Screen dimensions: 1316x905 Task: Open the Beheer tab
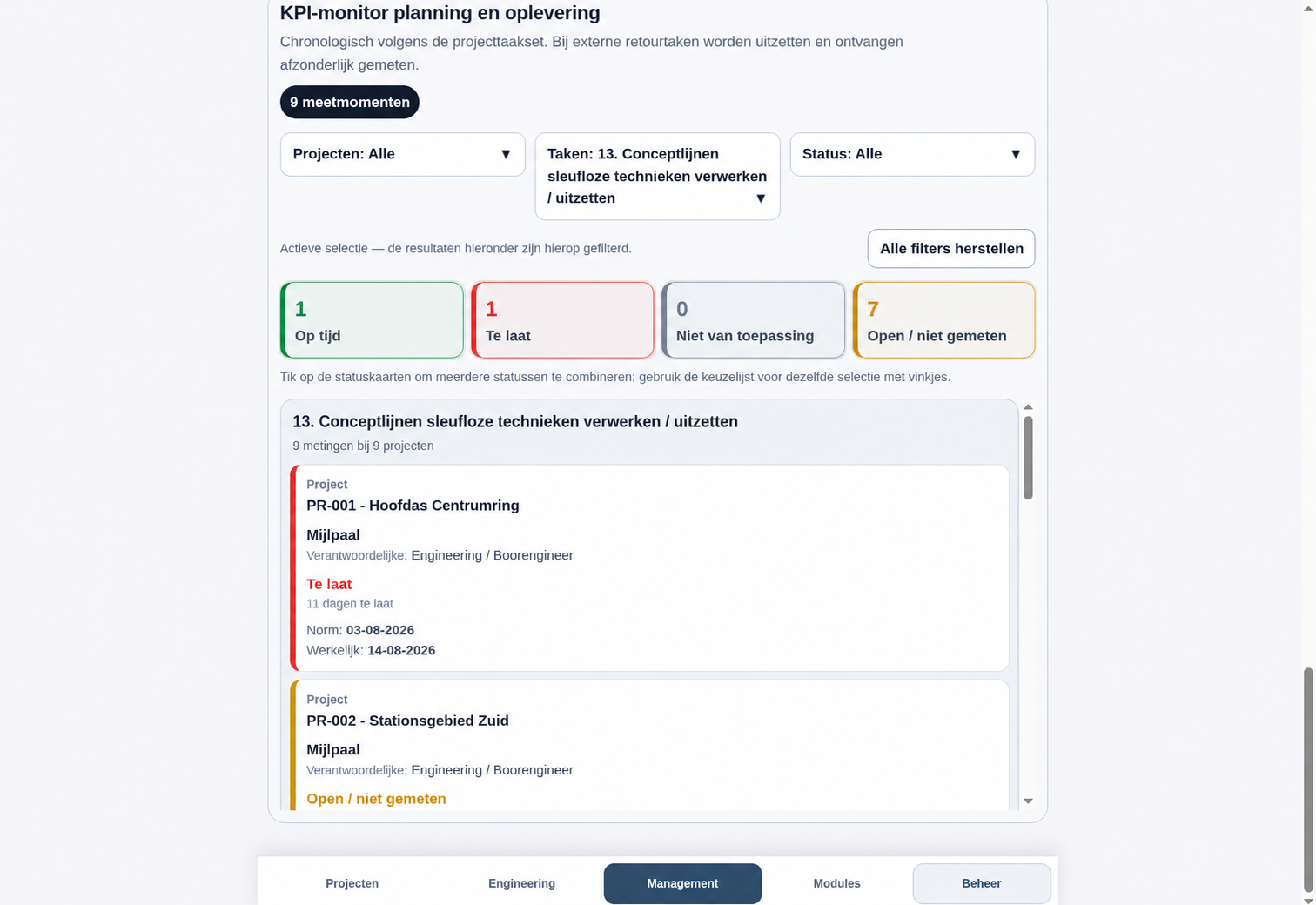(982, 883)
